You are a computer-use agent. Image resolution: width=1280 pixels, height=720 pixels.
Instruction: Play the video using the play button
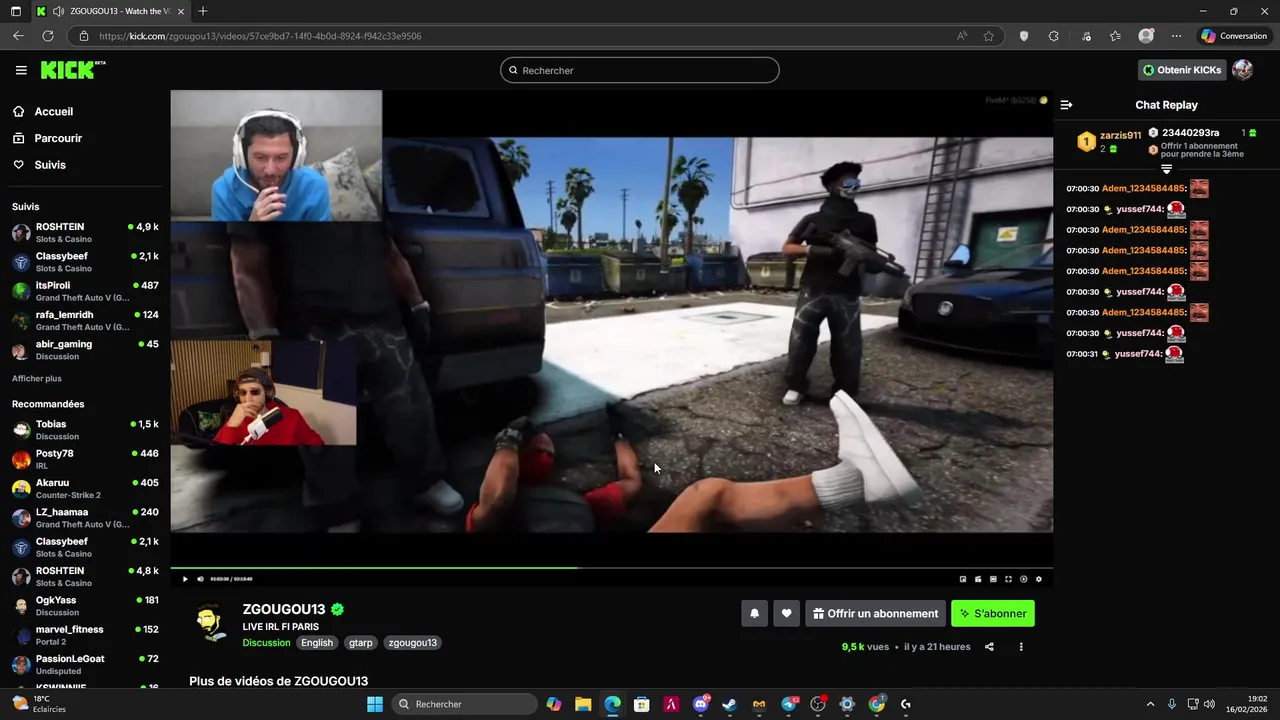tap(185, 579)
